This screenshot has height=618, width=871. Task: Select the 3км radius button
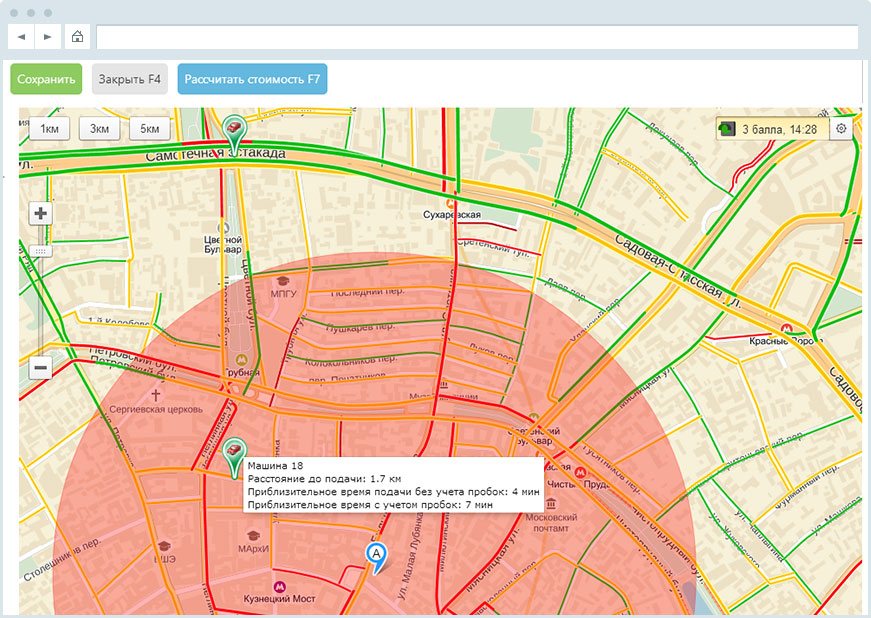click(x=99, y=129)
